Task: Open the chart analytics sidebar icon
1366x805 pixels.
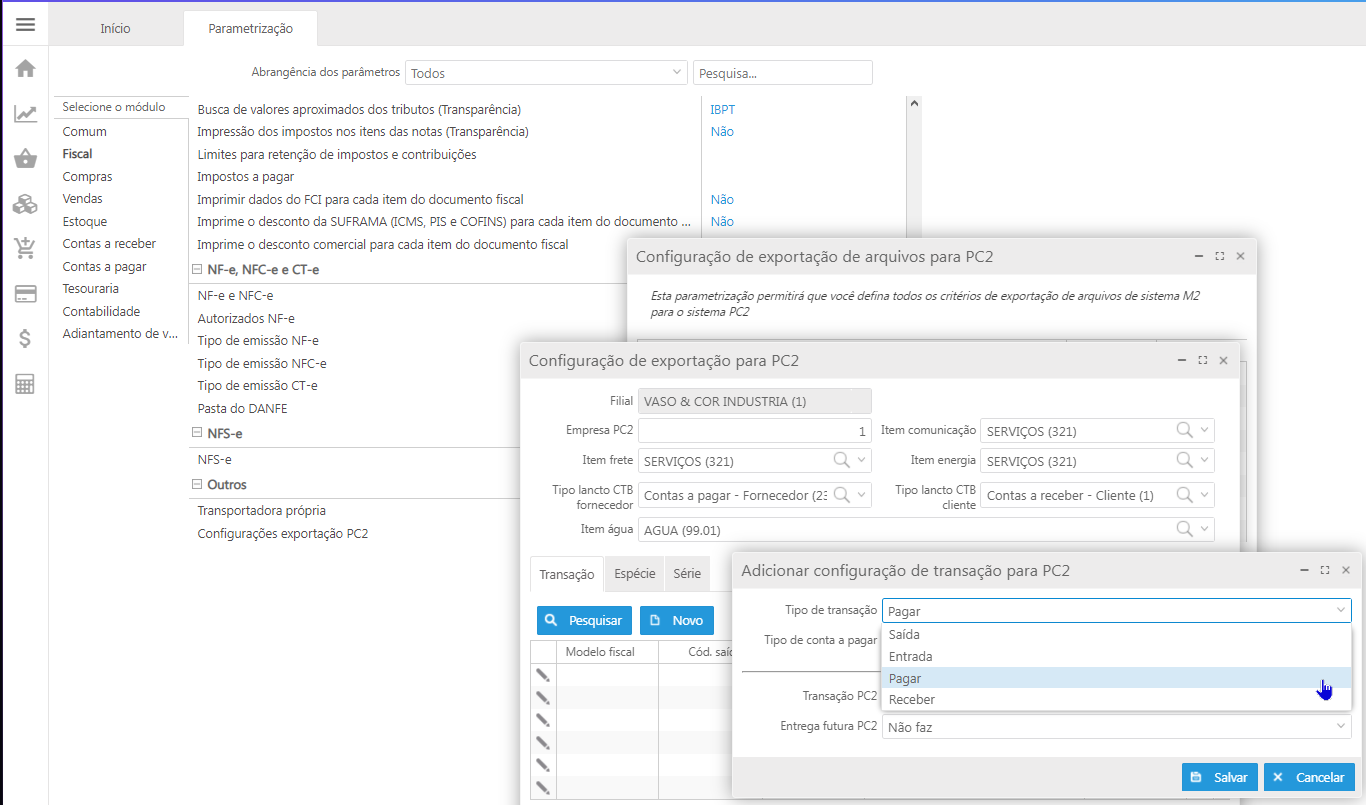Action: [25, 114]
